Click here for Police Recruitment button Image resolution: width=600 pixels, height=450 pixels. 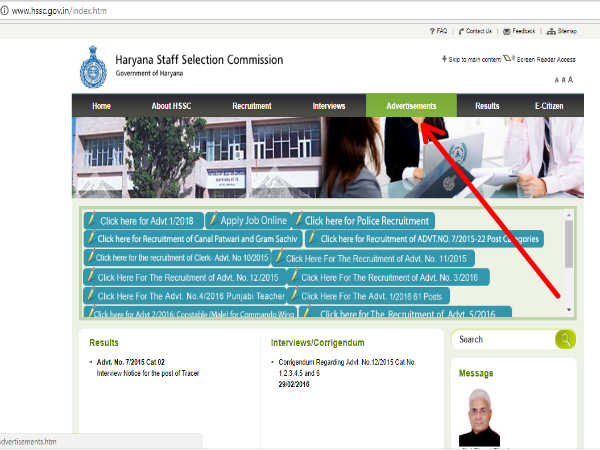[x=364, y=221]
